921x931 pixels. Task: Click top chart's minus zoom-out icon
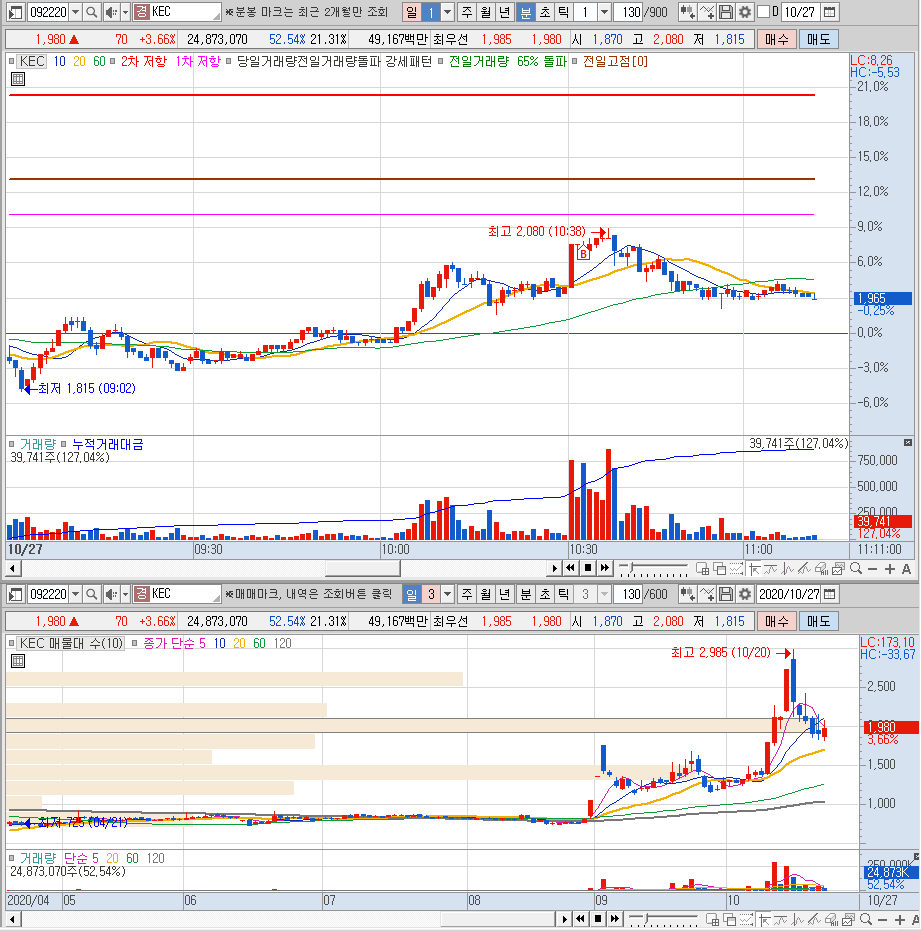tap(872, 569)
